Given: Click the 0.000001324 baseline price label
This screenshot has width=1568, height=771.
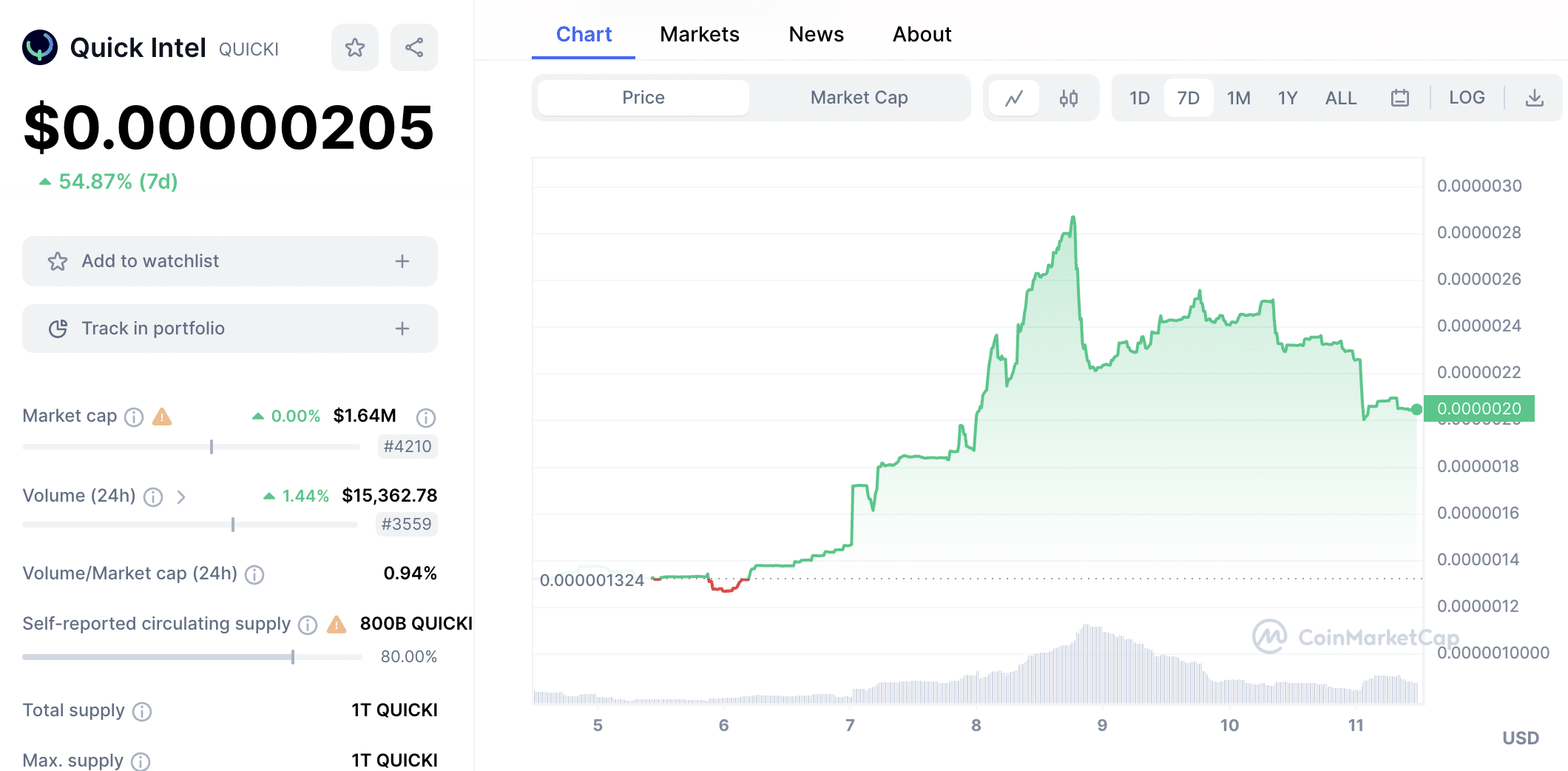Looking at the screenshot, I should (x=592, y=580).
